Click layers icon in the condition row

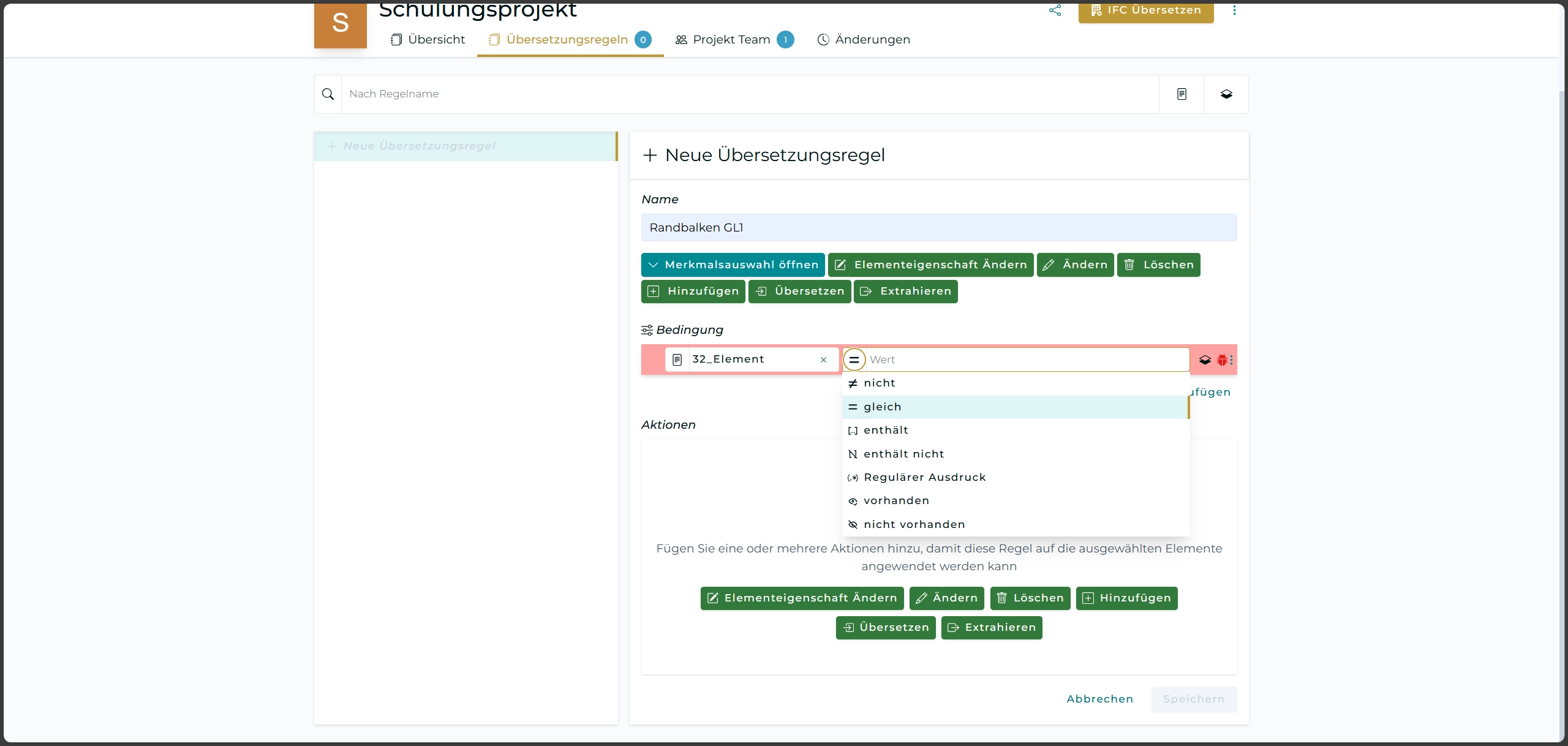pos(1205,360)
